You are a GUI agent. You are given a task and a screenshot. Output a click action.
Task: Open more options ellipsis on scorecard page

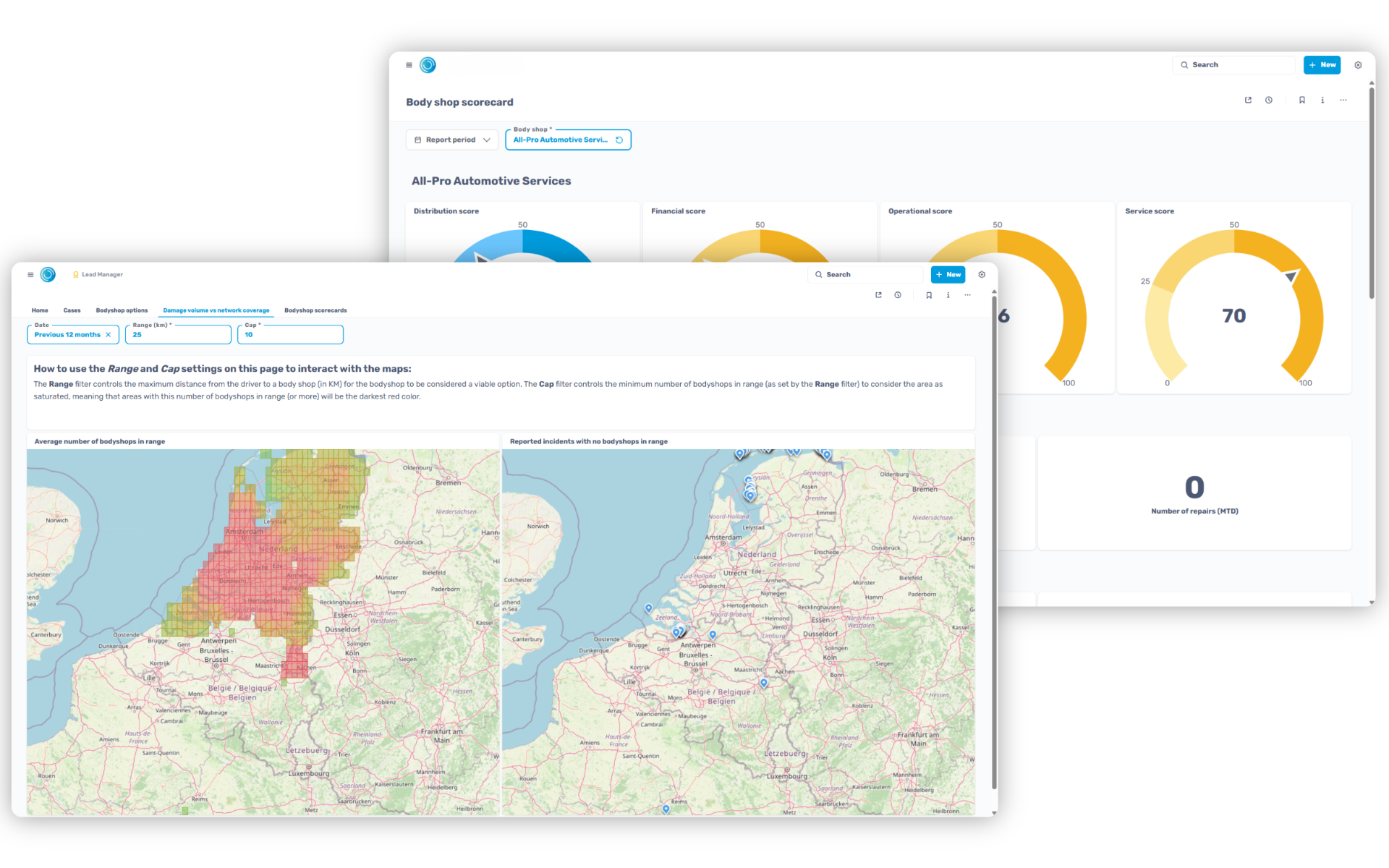[1343, 101]
